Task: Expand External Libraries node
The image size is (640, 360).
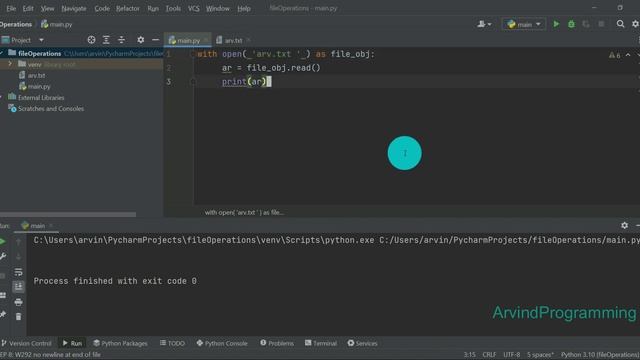Action: pos(2,98)
